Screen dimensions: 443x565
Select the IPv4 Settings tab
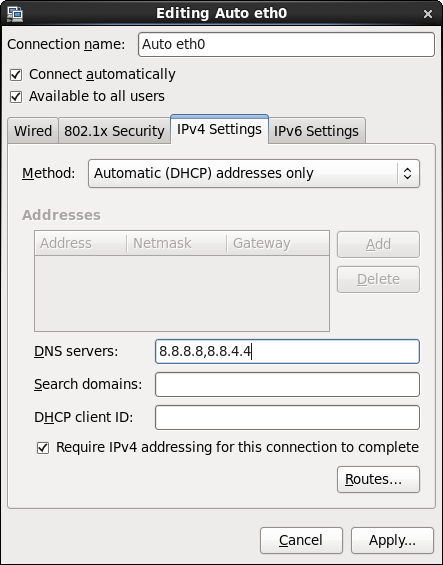click(219, 129)
